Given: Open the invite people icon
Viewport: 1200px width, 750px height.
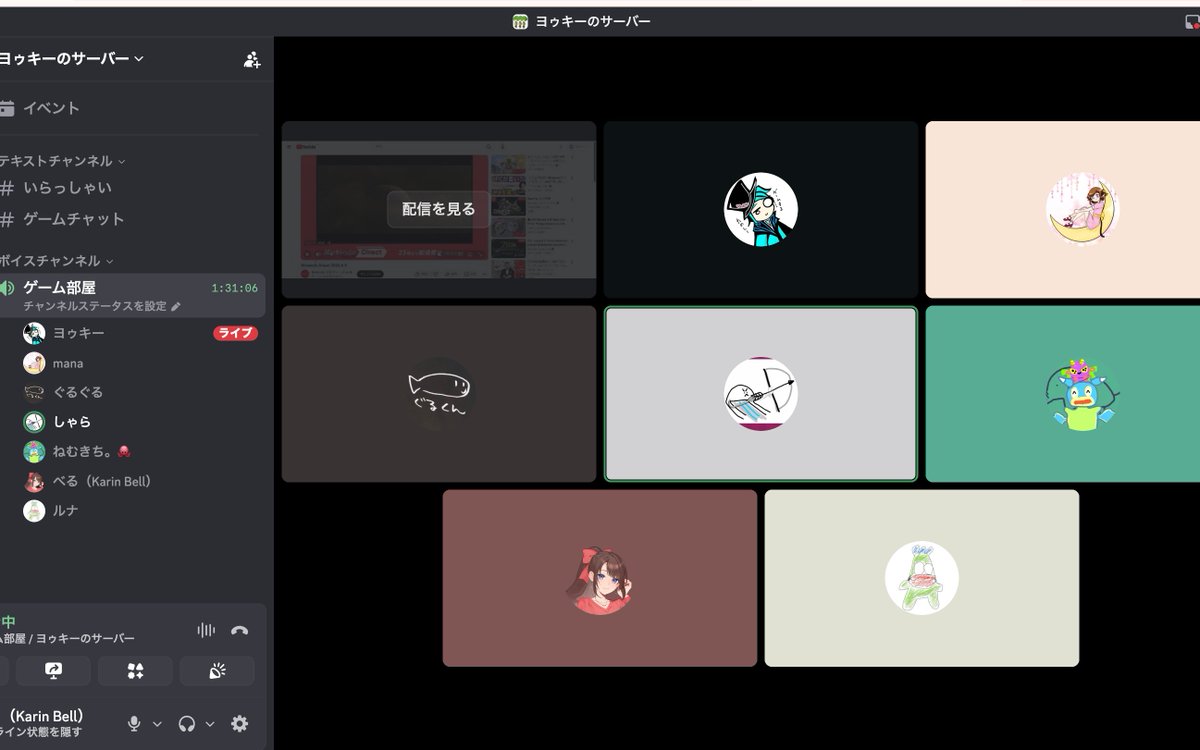Looking at the screenshot, I should pos(252,59).
